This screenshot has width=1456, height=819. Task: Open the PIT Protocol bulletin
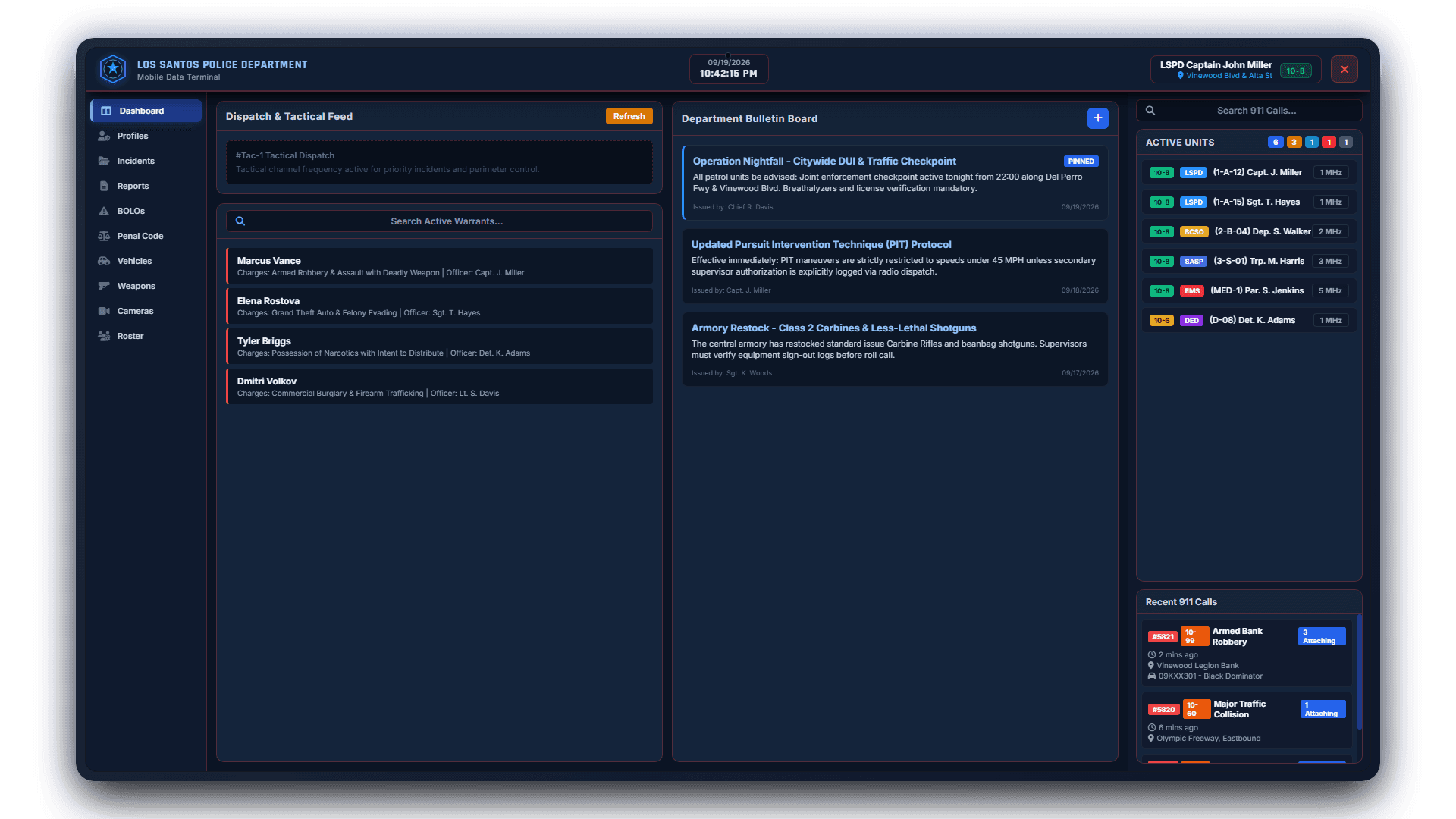click(x=895, y=266)
